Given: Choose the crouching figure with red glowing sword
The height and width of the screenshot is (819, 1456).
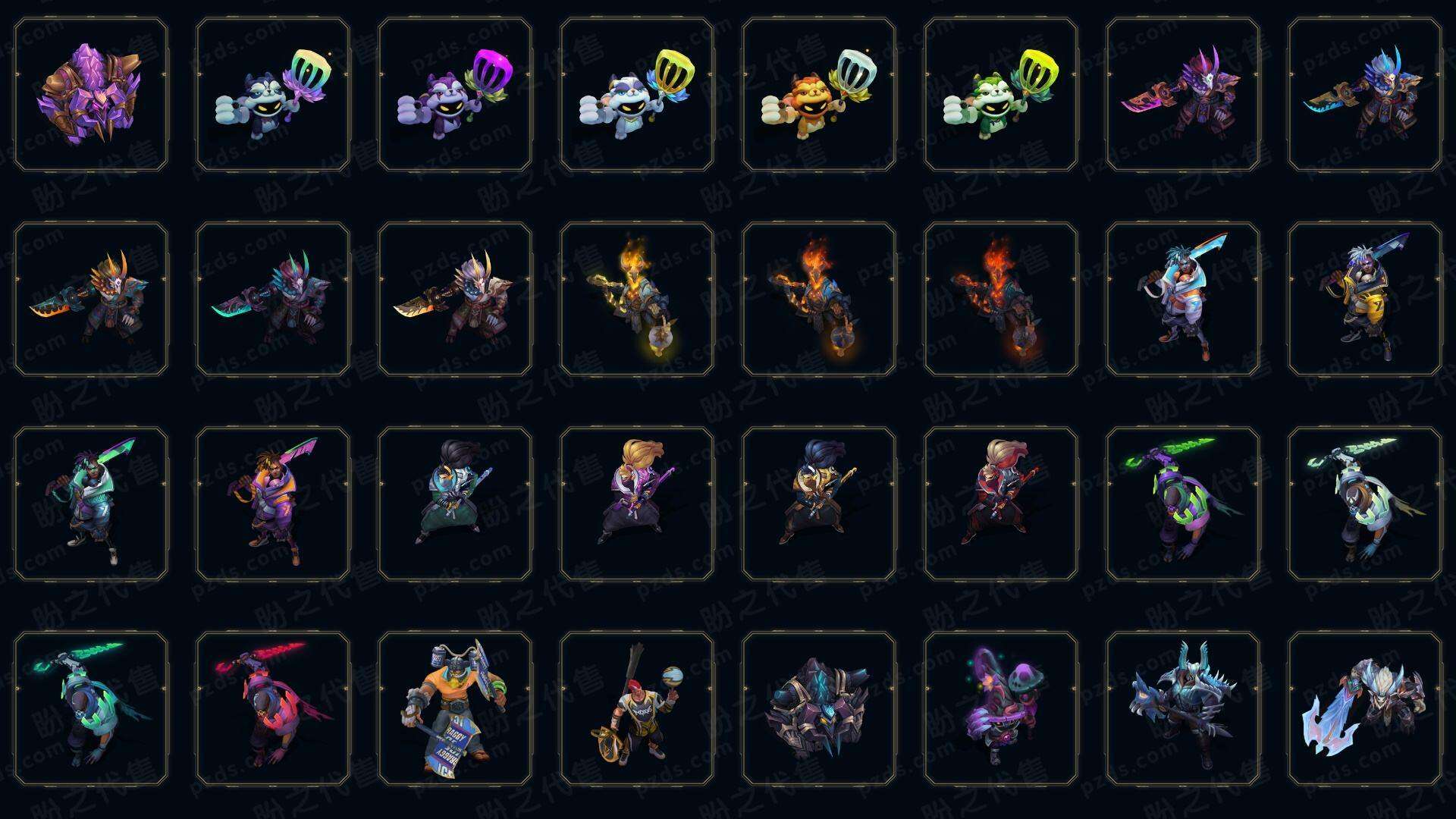Looking at the screenshot, I should (273, 709).
